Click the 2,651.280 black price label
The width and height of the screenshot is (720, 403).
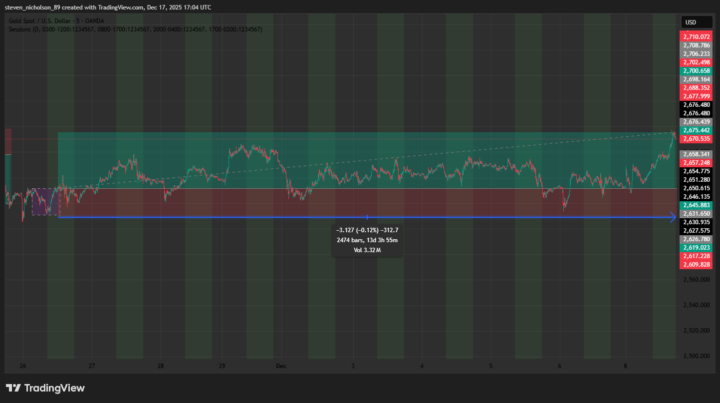[x=696, y=180]
